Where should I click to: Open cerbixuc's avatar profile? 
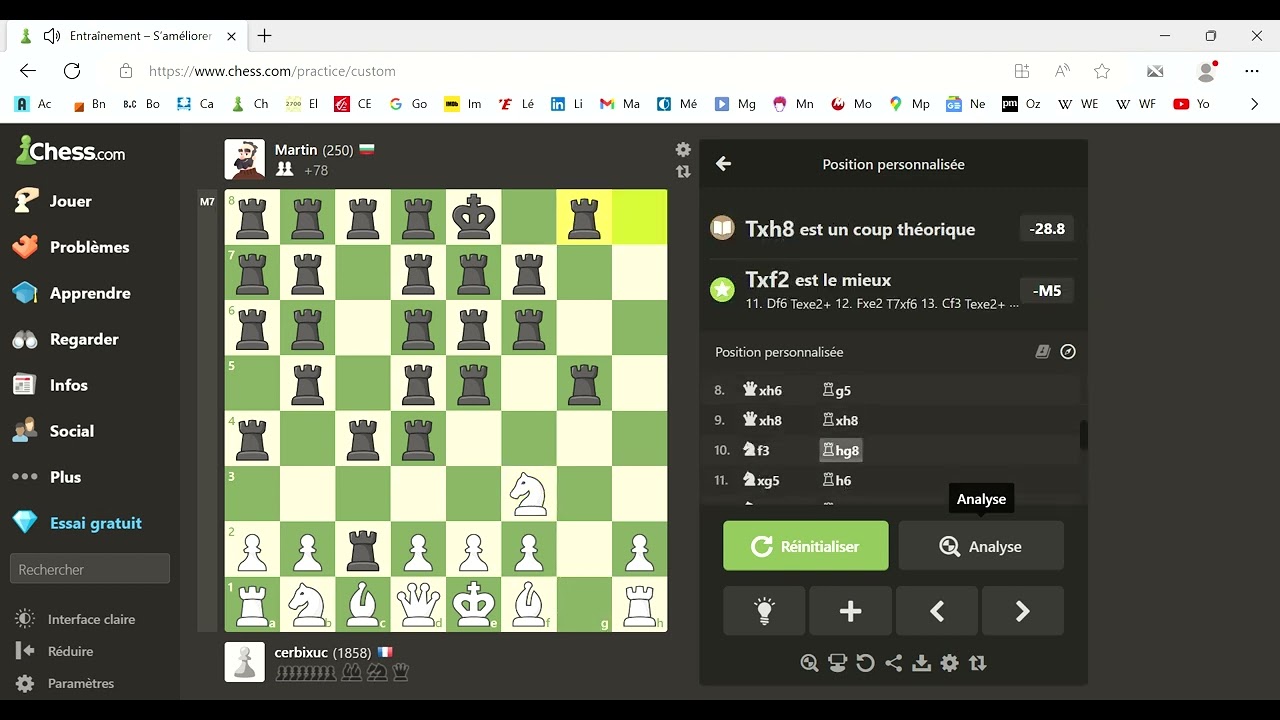[245, 662]
